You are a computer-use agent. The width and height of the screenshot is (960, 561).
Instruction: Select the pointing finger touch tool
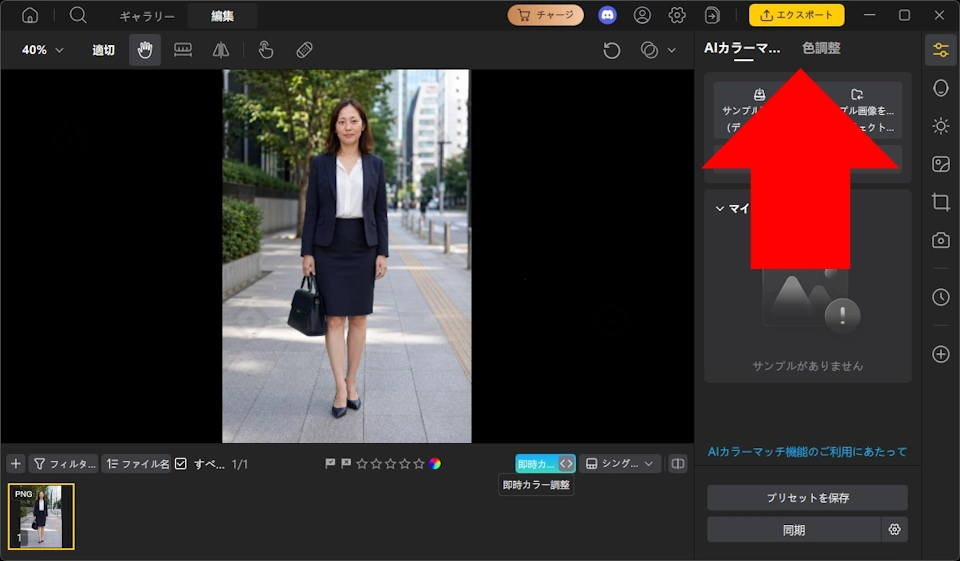266,50
